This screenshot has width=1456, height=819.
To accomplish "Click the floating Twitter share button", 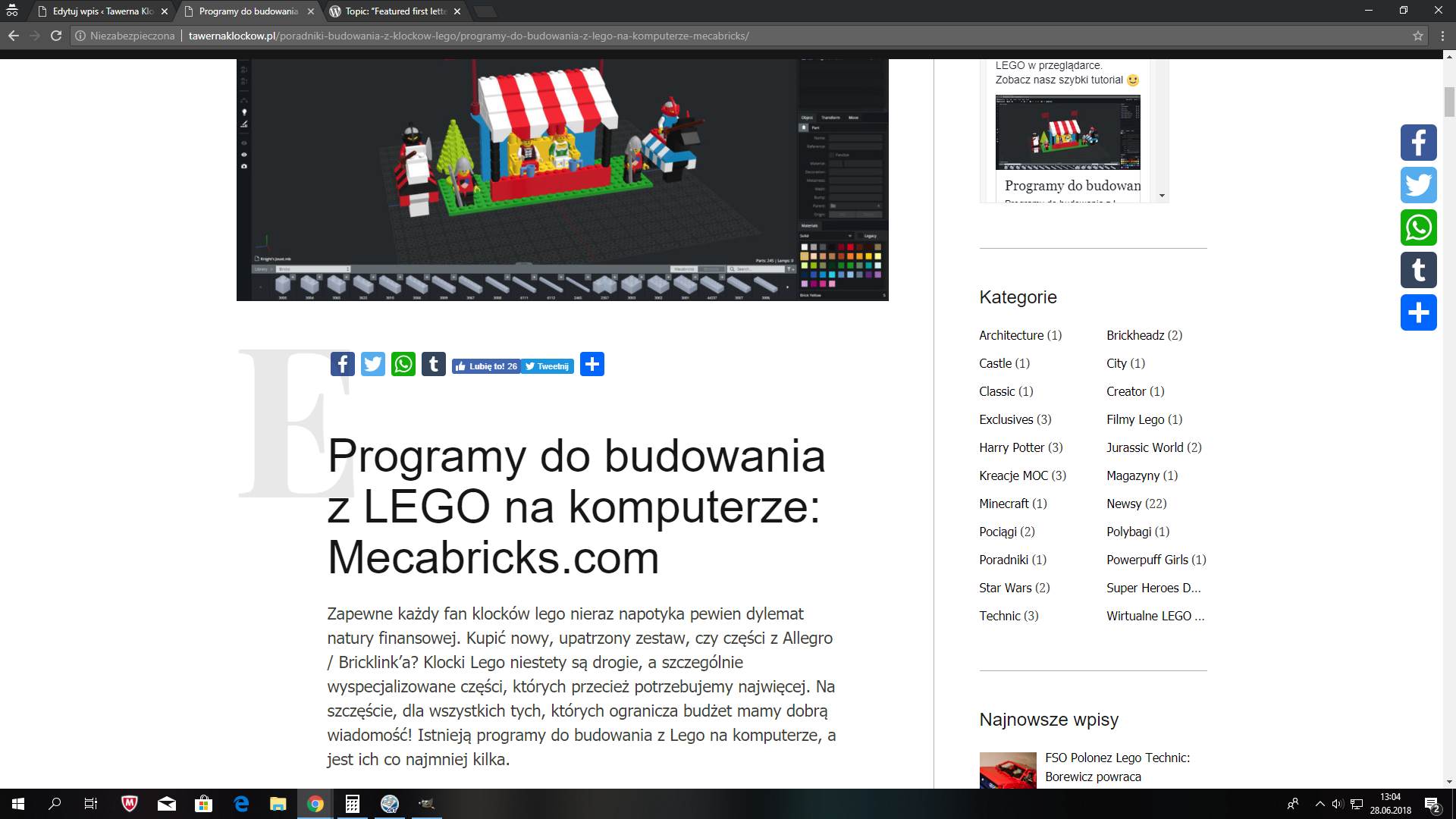I will coord(1418,185).
